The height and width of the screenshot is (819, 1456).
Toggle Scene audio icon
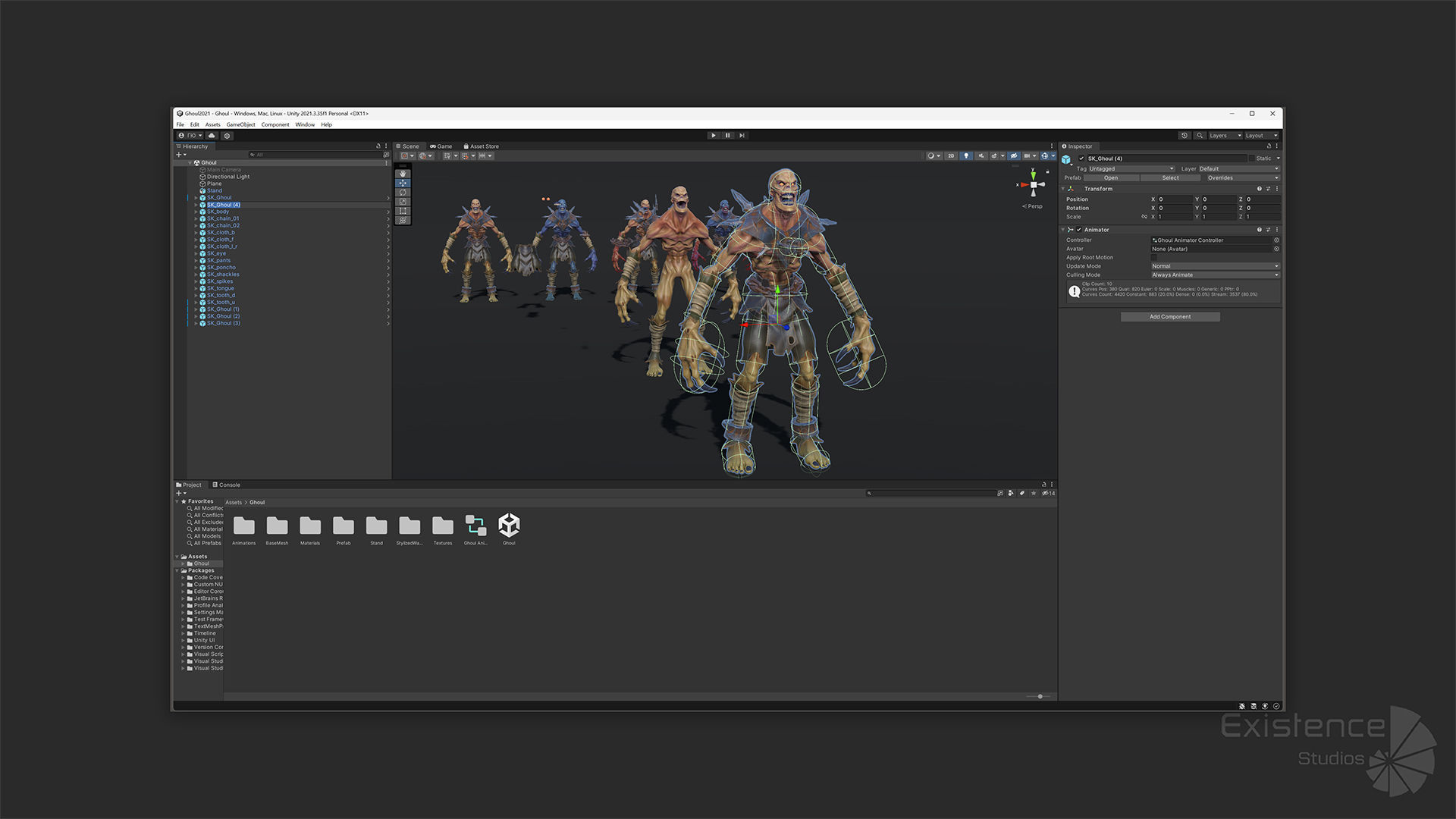[x=981, y=156]
